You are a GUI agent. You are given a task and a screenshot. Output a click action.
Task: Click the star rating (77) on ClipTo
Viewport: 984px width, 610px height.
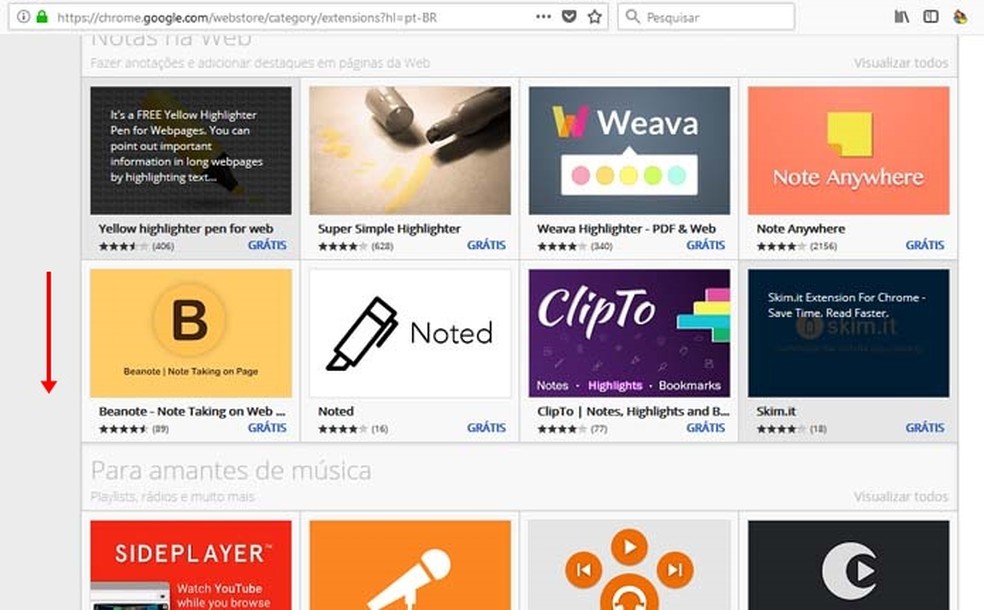572,429
